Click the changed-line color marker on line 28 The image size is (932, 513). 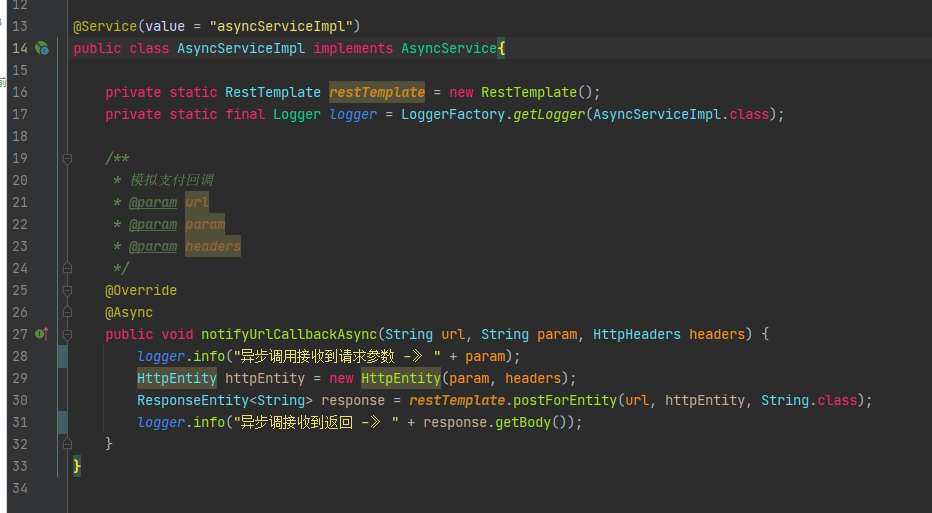pyautogui.click(x=63, y=356)
